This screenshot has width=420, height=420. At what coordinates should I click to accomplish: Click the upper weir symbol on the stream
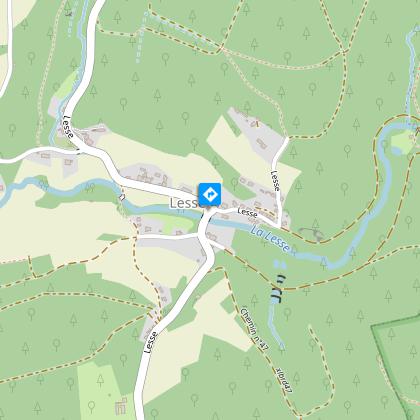pos(281,278)
